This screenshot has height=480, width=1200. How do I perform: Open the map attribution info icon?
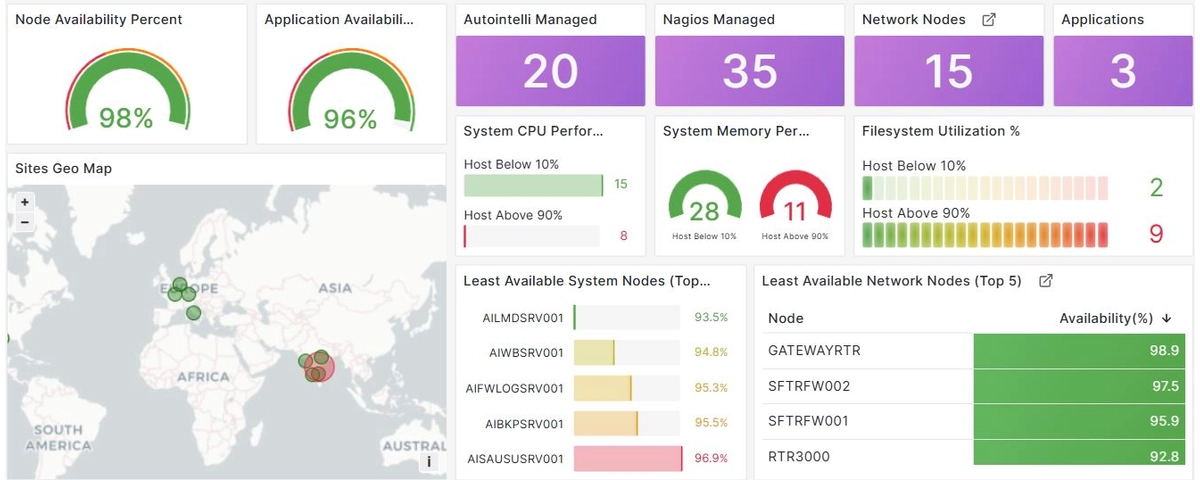(429, 461)
